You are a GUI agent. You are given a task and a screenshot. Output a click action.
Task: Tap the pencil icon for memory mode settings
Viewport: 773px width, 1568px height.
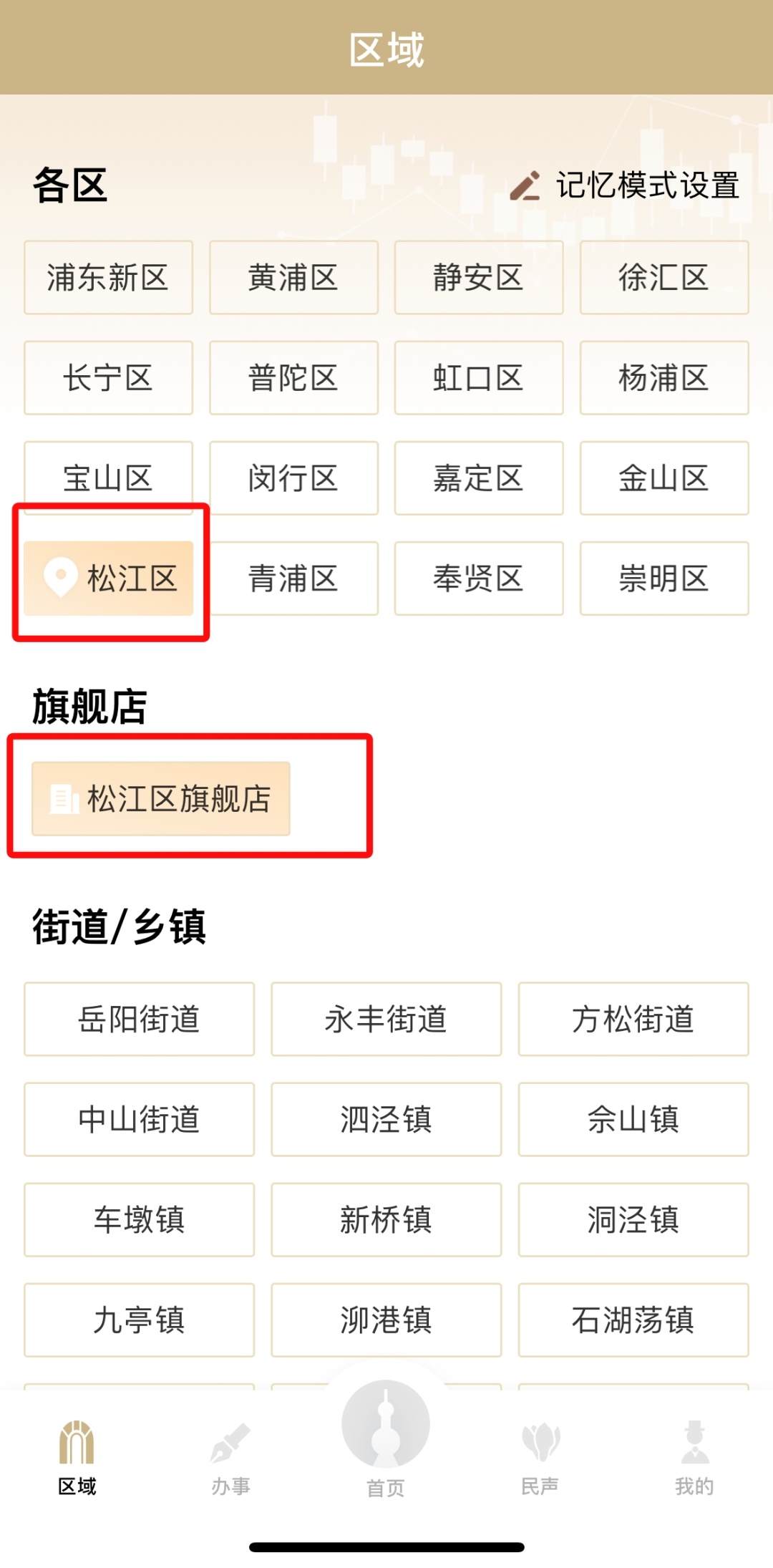(x=525, y=186)
